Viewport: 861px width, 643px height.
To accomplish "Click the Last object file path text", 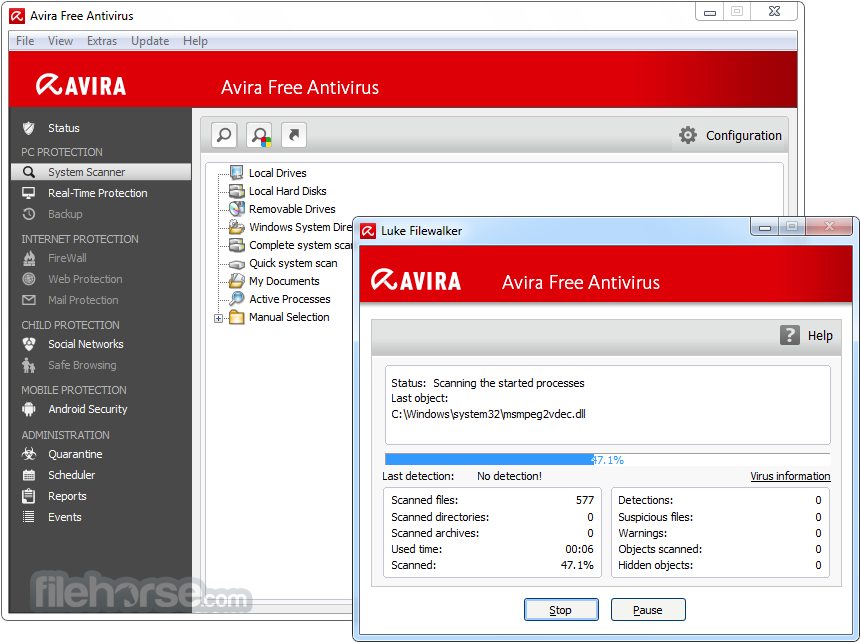I will click(488, 414).
